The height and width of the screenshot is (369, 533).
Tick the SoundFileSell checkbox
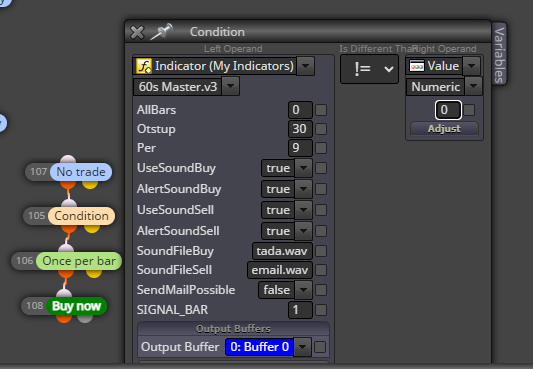click(x=321, y=270)
